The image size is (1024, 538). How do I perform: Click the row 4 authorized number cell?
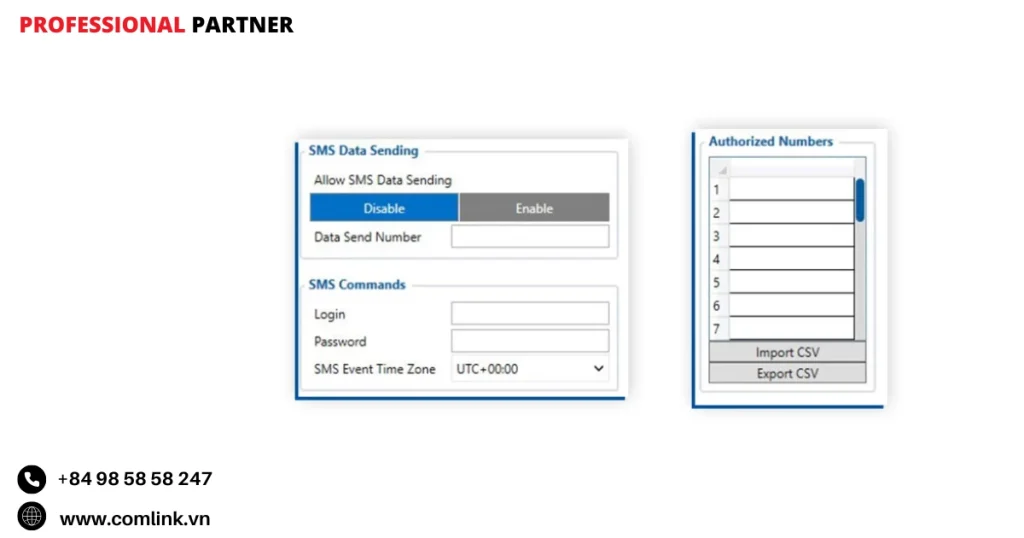point(790,259)
